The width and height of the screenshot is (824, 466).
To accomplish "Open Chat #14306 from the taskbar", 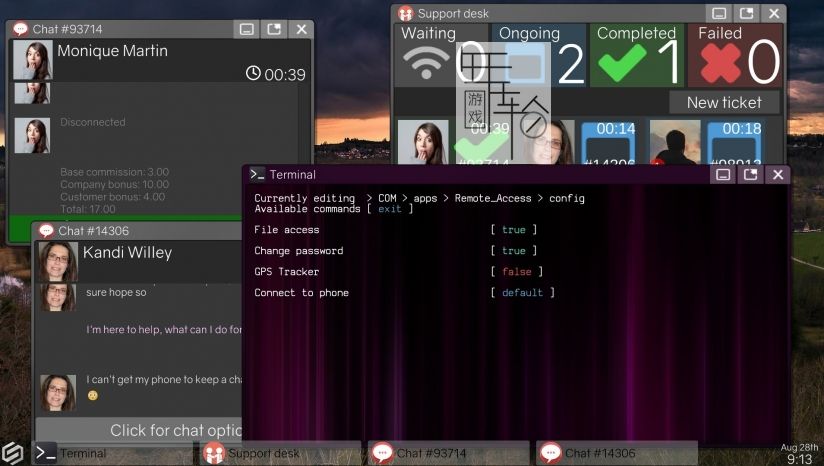I will click(599, 453).
